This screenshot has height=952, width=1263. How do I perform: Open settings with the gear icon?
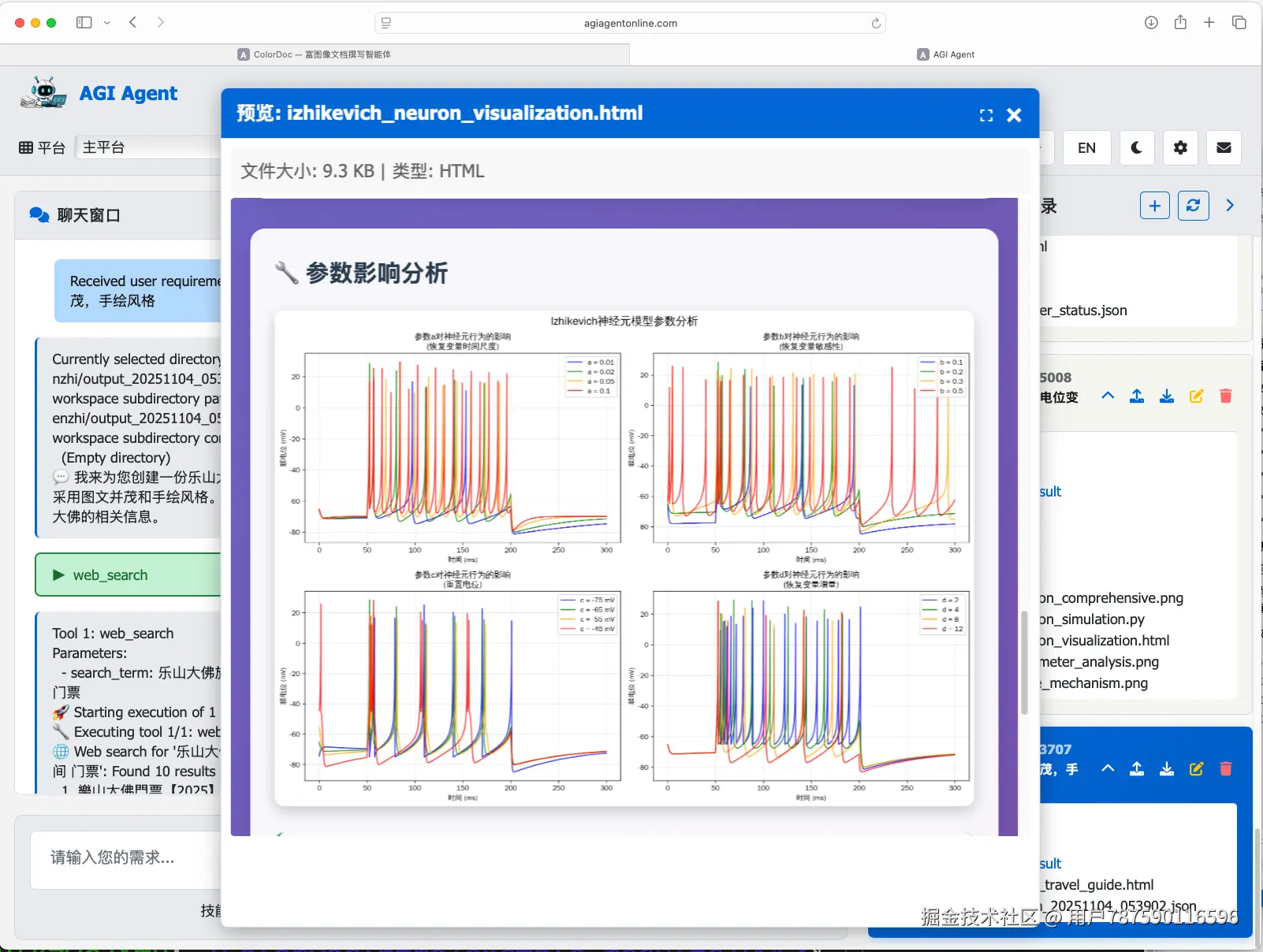[1180, 147]
